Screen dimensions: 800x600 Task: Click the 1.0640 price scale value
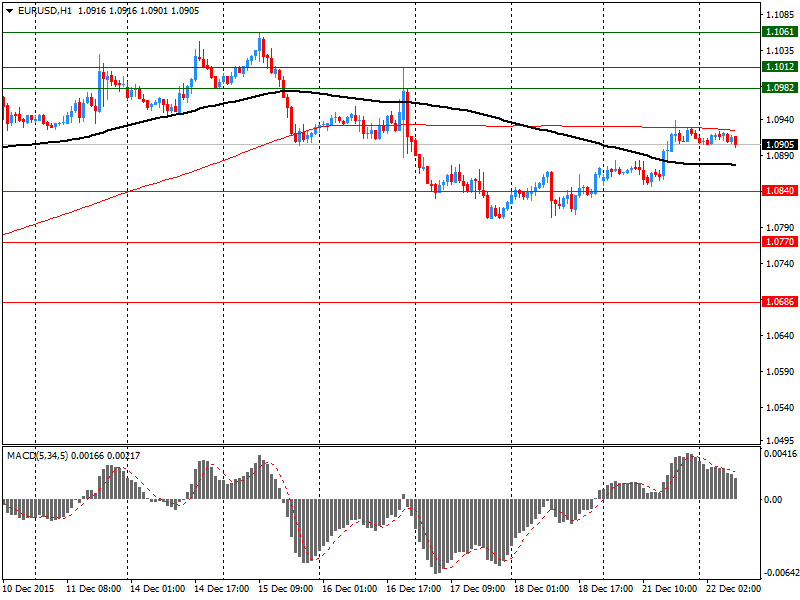click(x=780, y=335)
